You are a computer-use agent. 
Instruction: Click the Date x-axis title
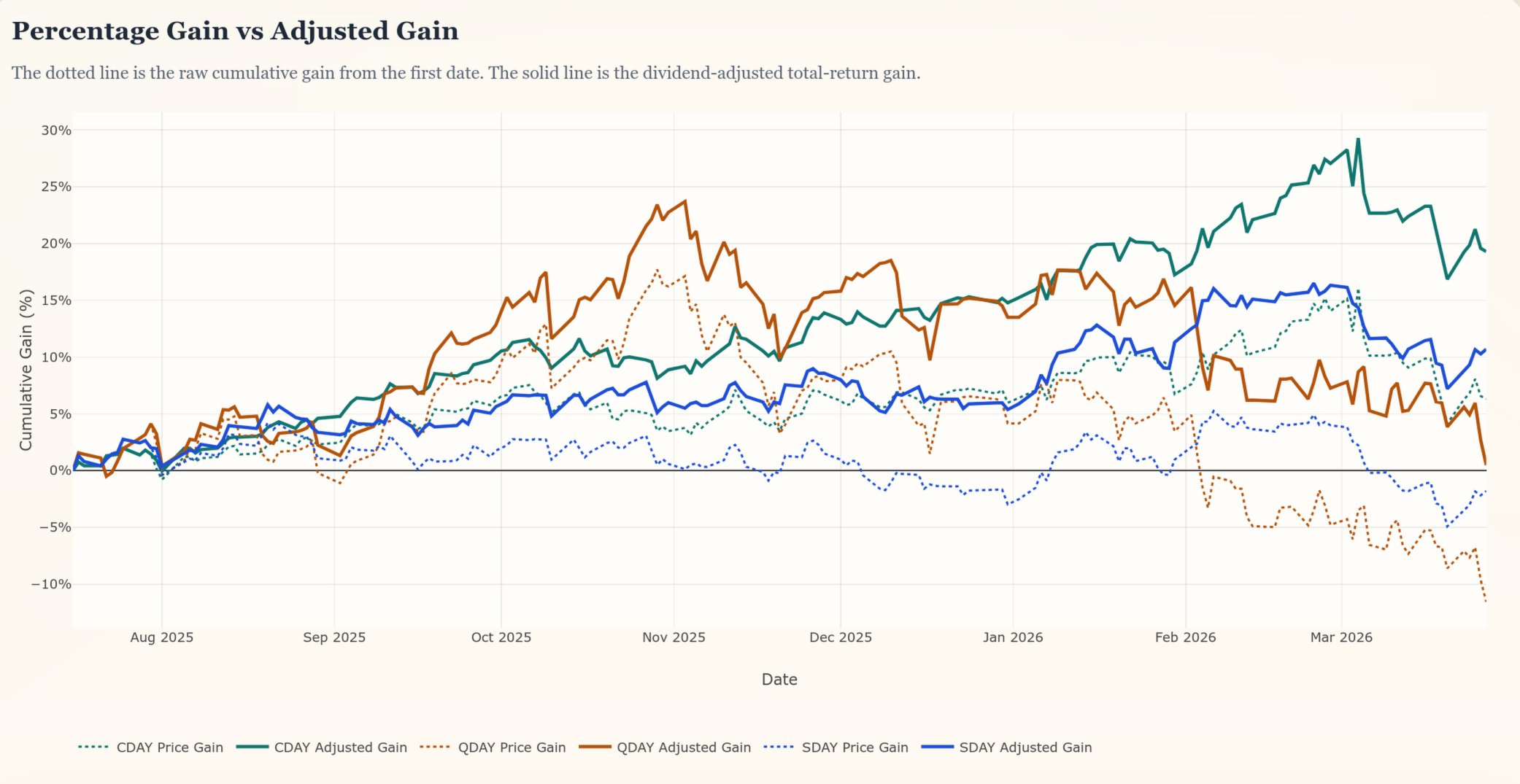(779, 680)
